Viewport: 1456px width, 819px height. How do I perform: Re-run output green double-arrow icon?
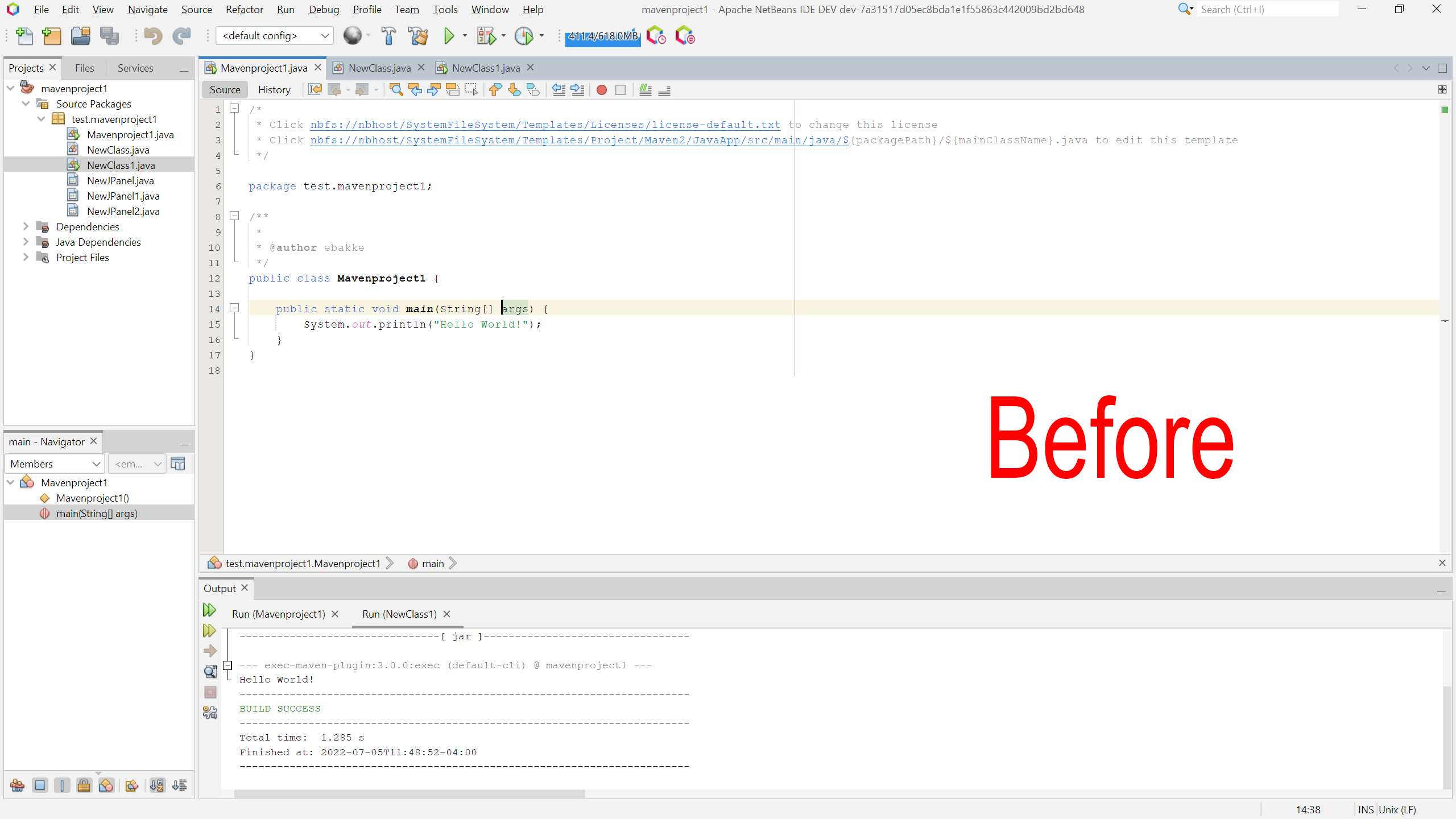(x=209, y=610)
